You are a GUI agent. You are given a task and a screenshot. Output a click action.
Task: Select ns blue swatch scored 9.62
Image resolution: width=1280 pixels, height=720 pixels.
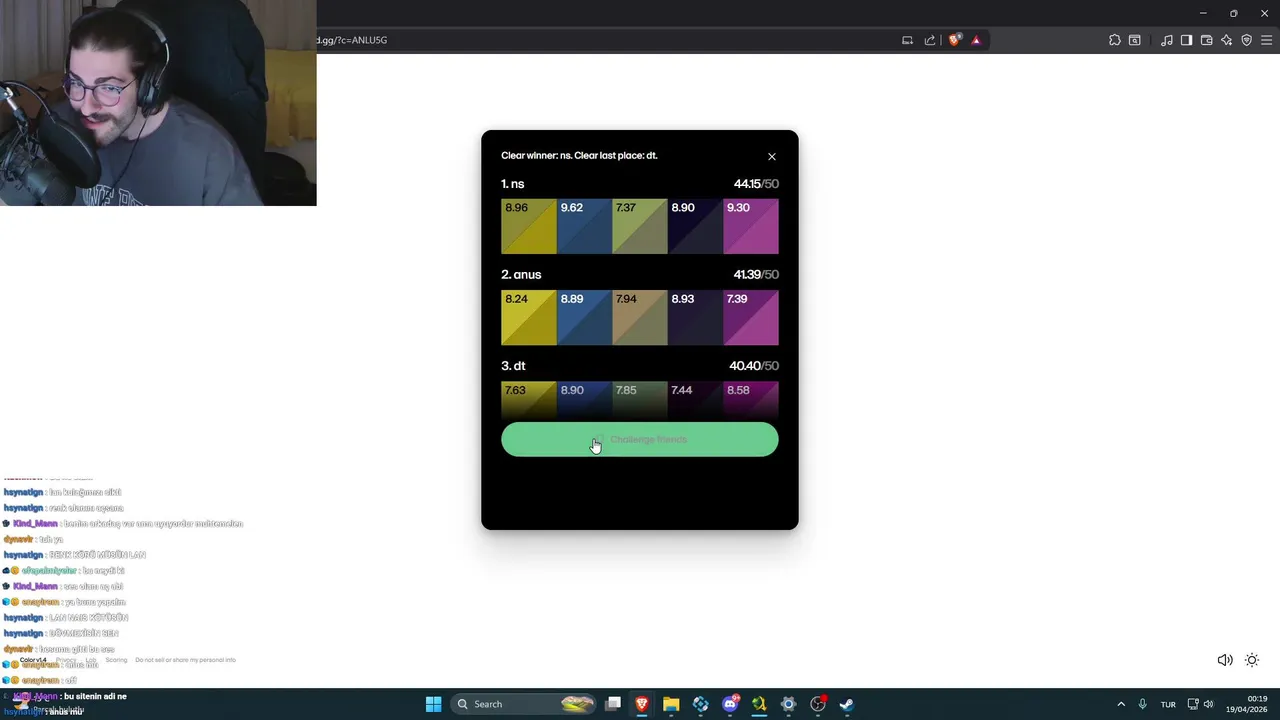click(584, 227)
